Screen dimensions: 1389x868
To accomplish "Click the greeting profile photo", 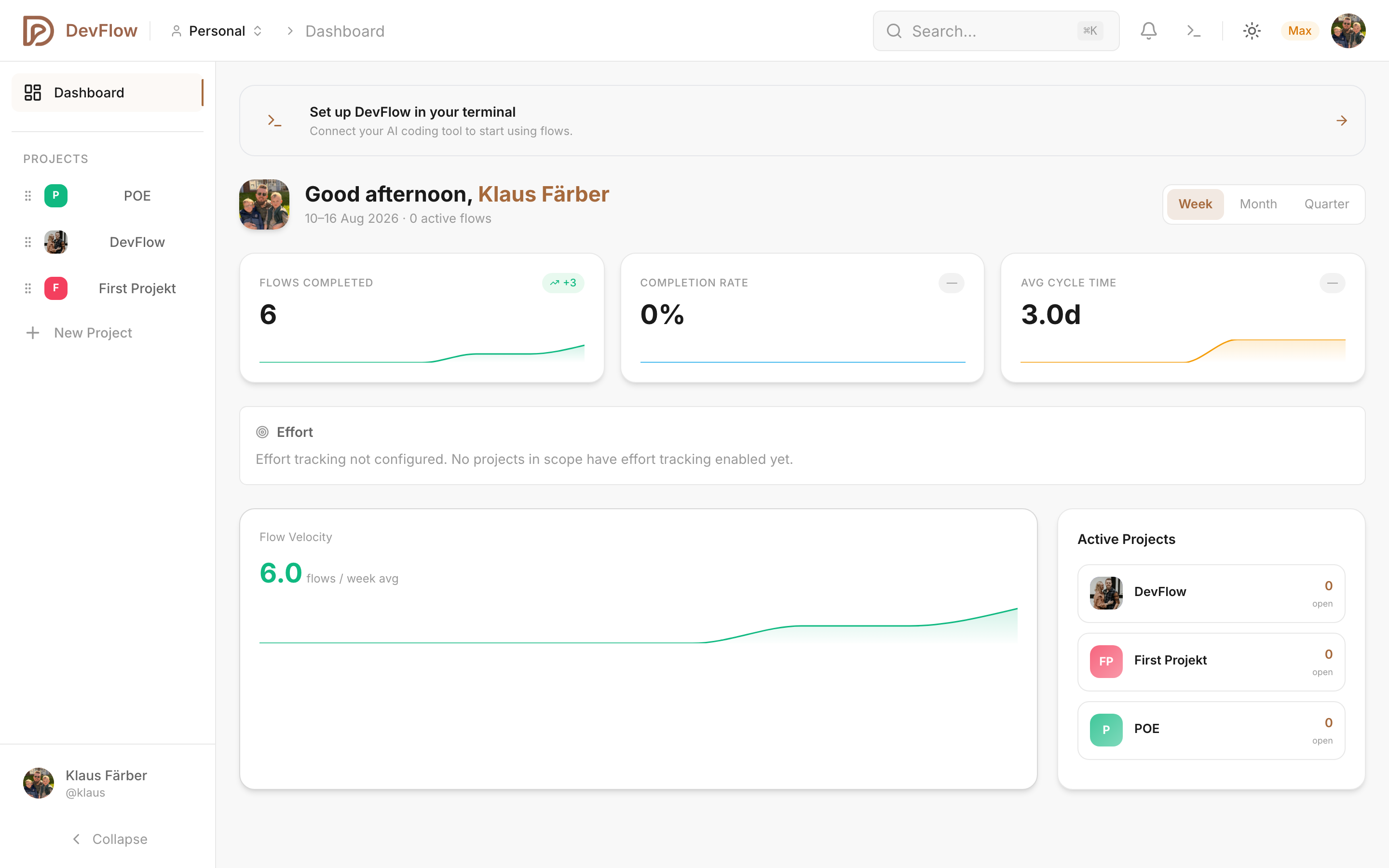I will coord(264,204).
